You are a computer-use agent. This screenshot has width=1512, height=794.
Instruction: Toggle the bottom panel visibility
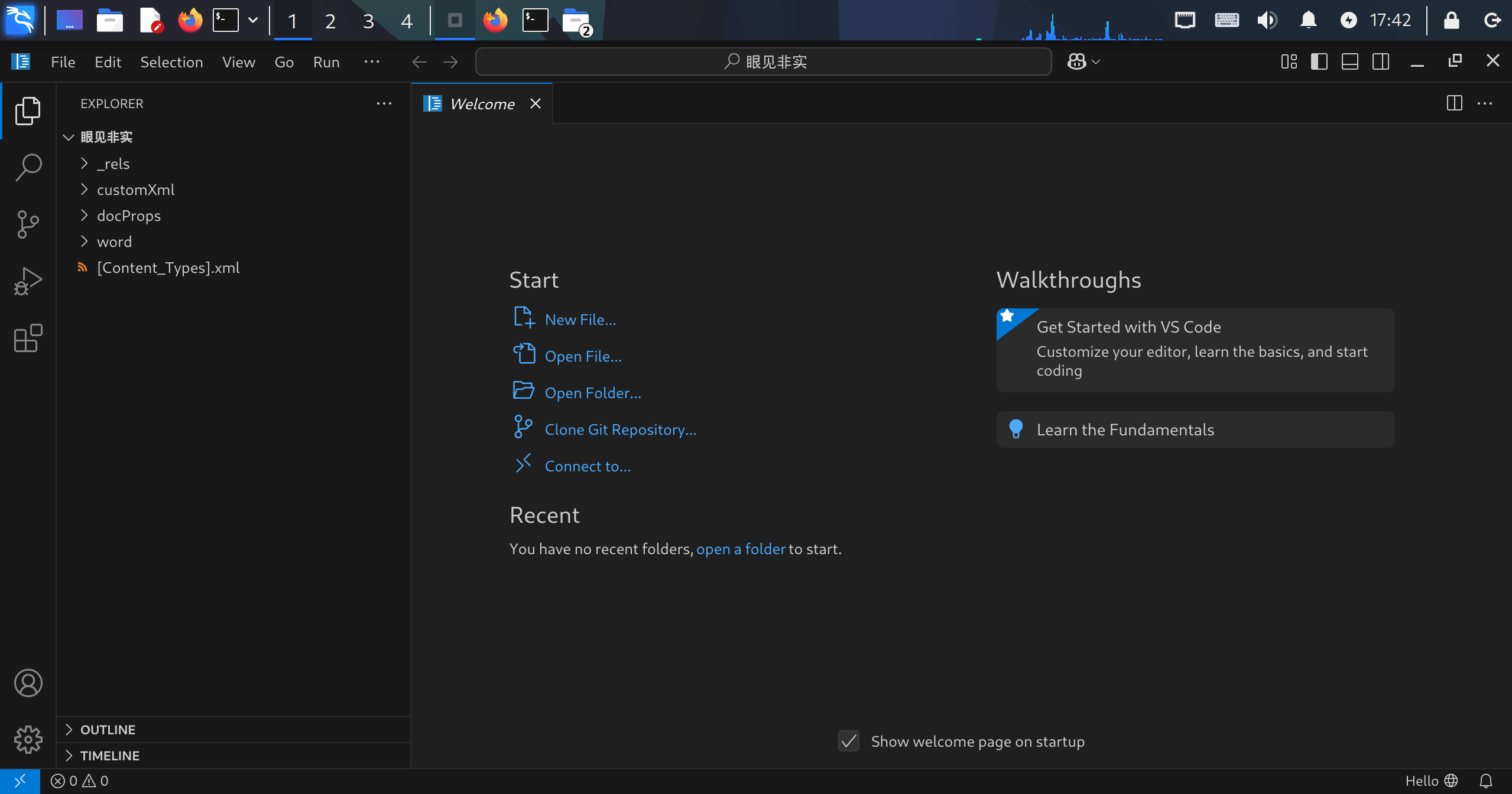[1349, 61]
